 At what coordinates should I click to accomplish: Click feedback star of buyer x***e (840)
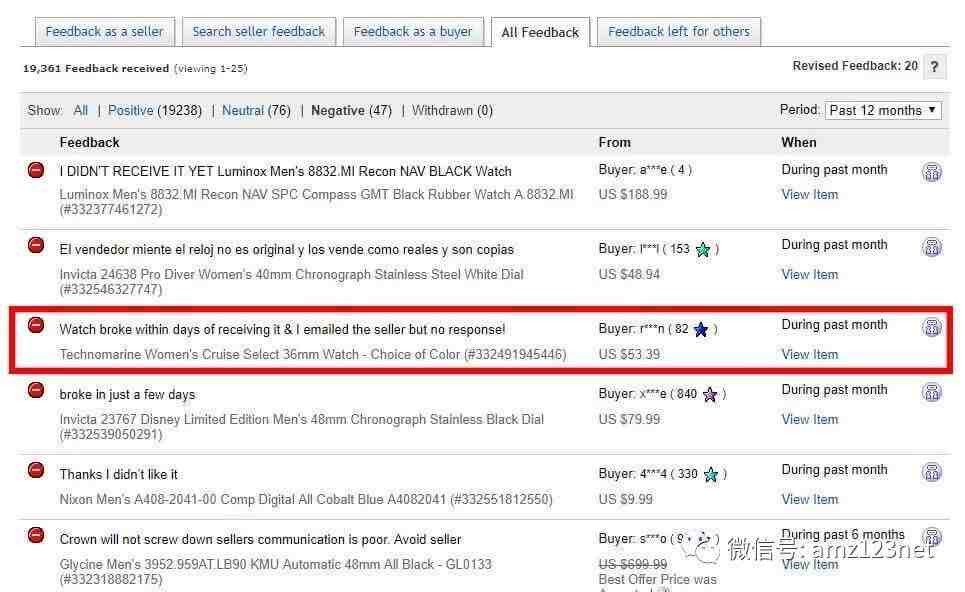[710, 394]
